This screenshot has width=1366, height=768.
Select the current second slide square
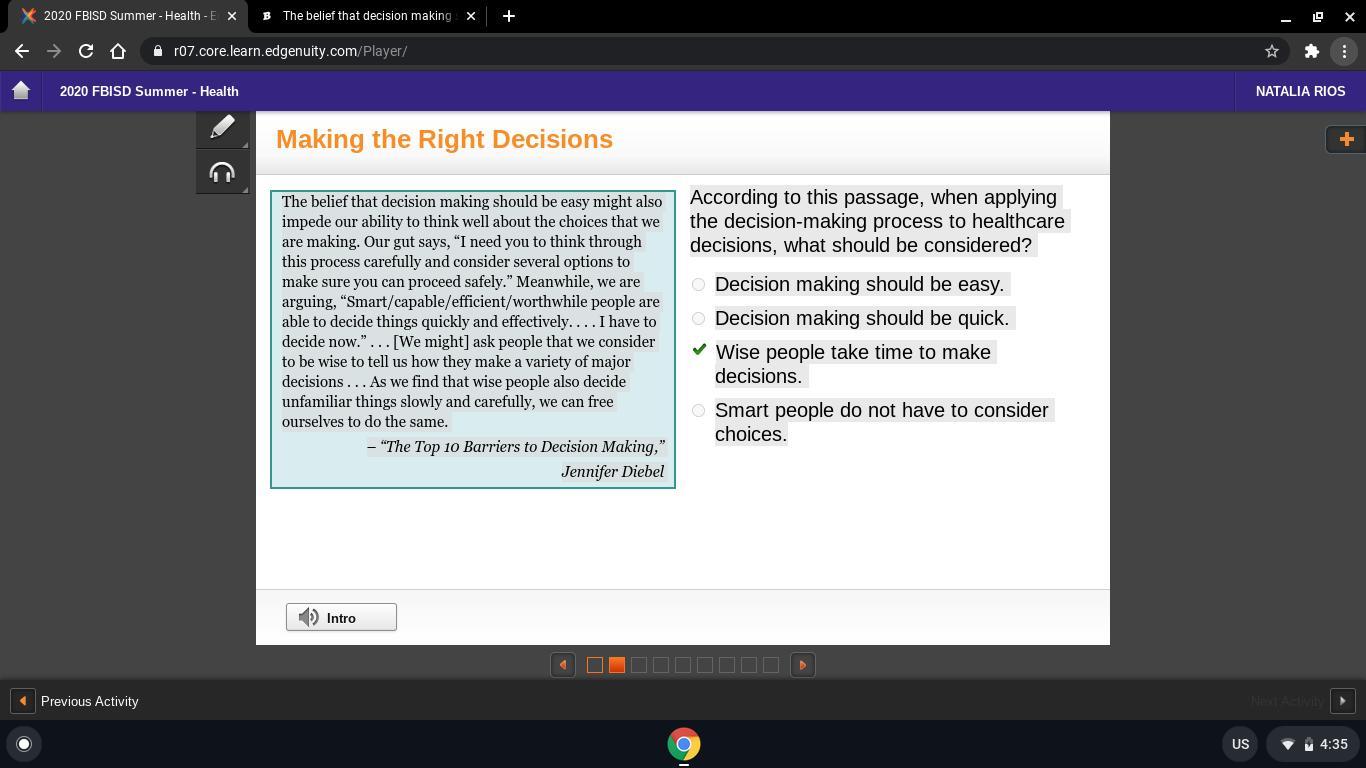coord(617,665)
